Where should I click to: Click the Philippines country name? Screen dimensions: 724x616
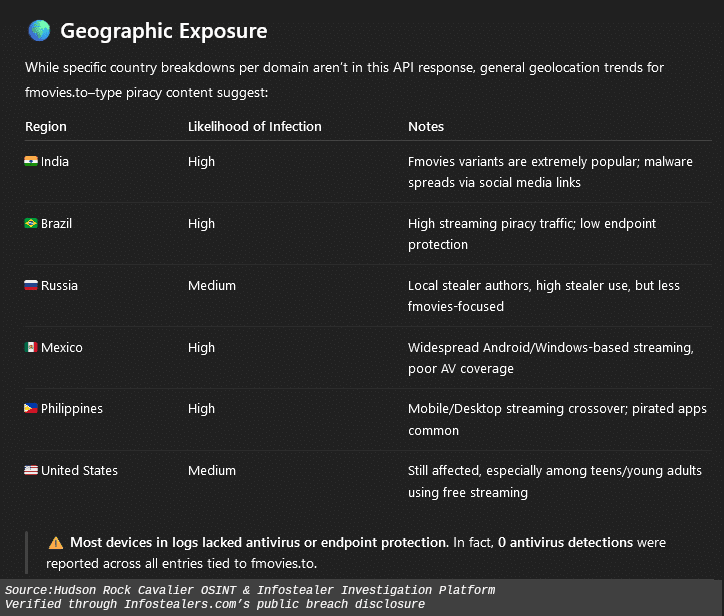coord(72,409)
